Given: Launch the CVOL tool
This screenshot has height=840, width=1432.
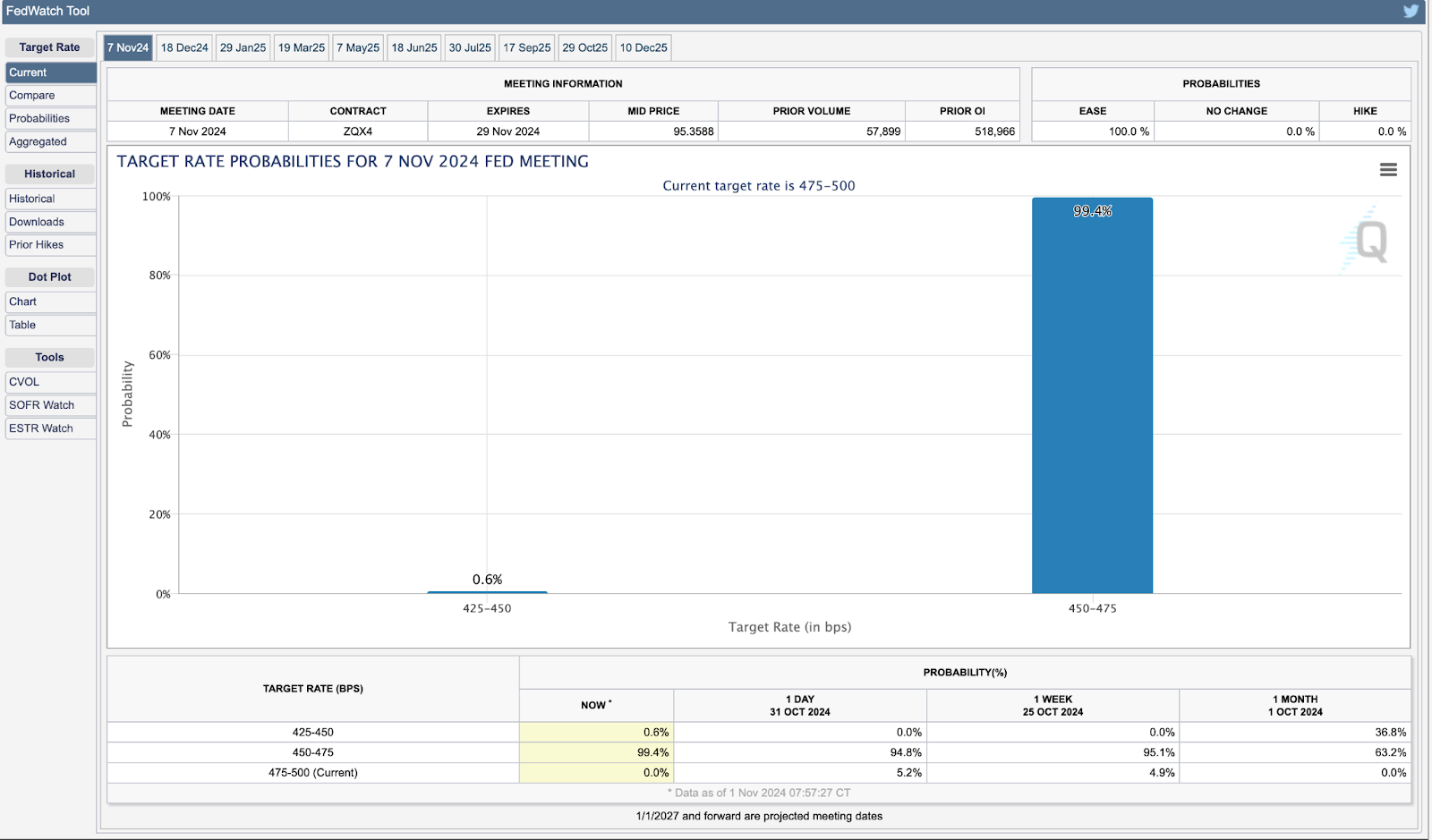Looking at the screenshot, I should (50, 382).
